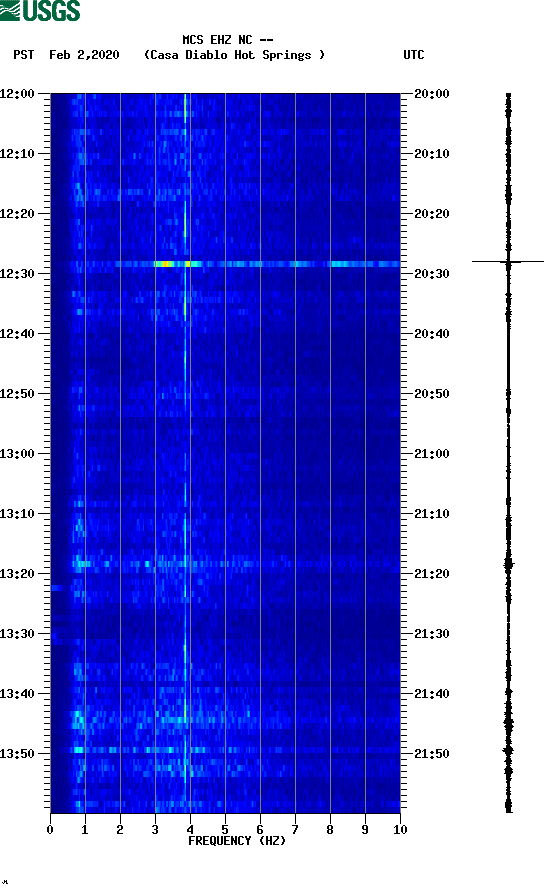Click the 1 Hz frequency tick label
The width and height of the screenshot is (552, 893).
[85, 830]
